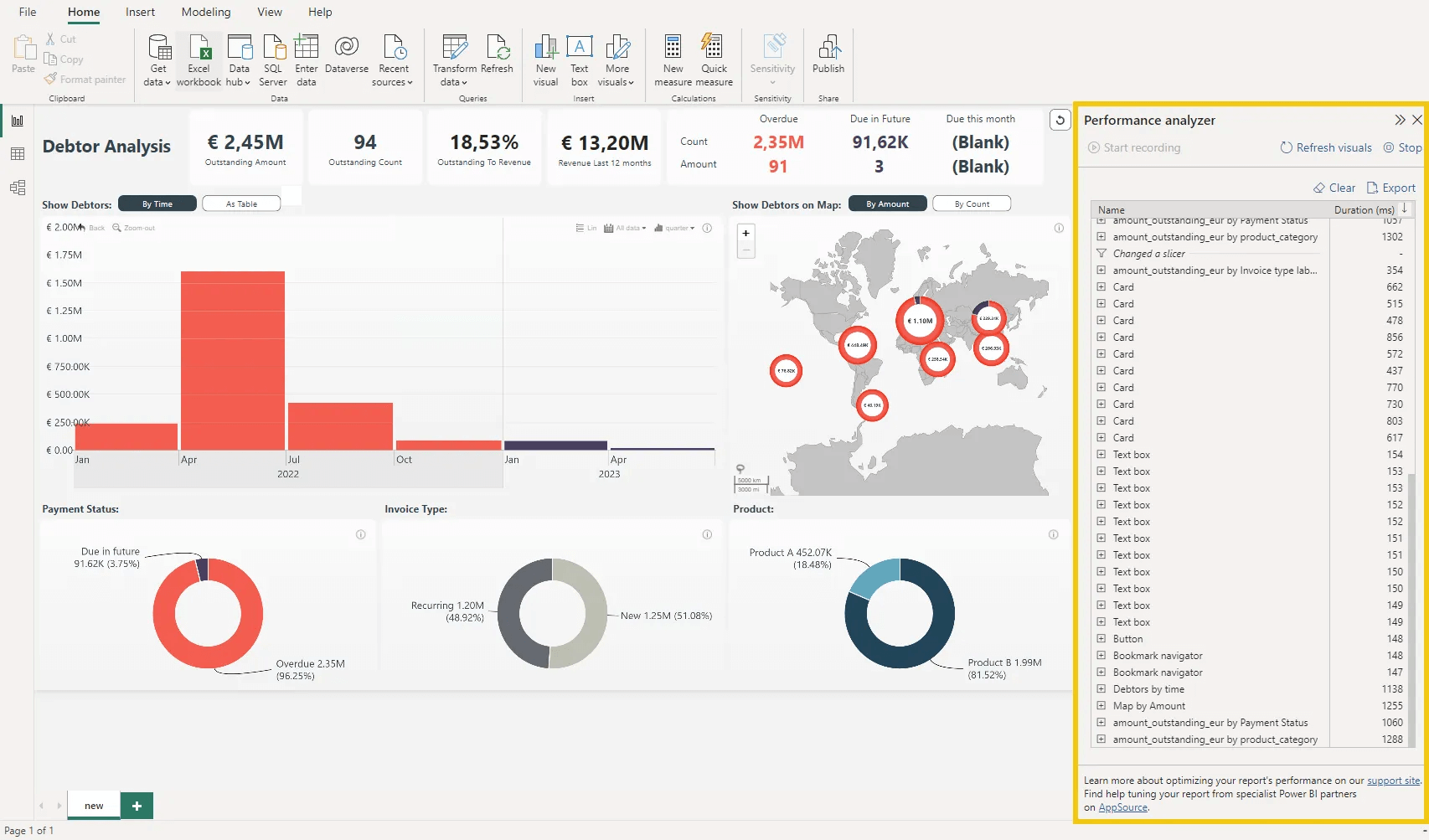Click Refresh visuals in Performance analyzer
The height and width of the screenshot is (840, 1429).
click(1325, 147)
